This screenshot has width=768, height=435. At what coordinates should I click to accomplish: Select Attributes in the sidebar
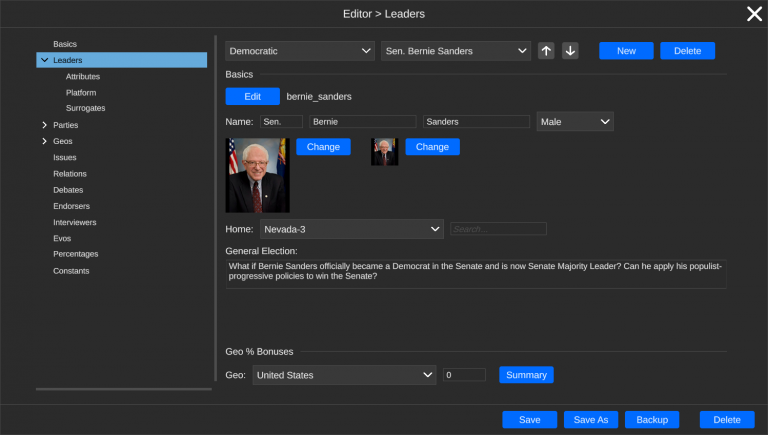(x=83, y=77)
